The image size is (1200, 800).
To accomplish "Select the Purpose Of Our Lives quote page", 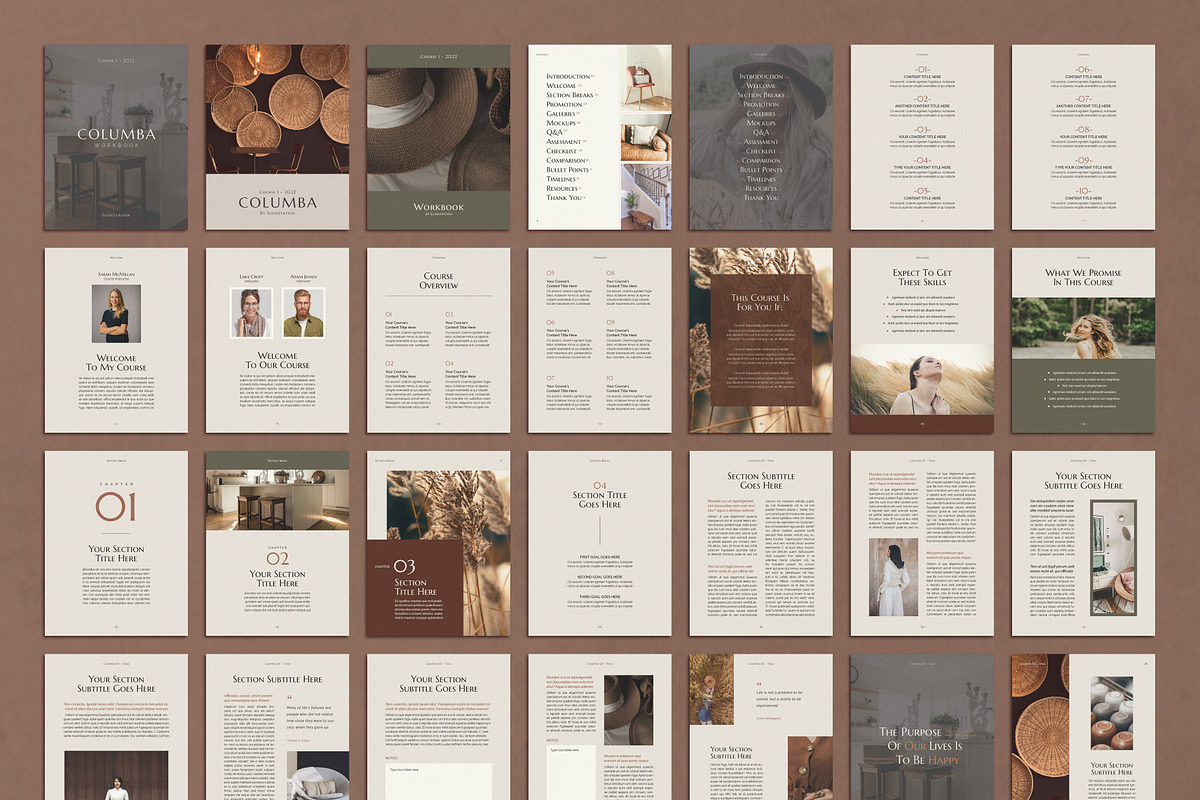I will (x=922, y=727).
